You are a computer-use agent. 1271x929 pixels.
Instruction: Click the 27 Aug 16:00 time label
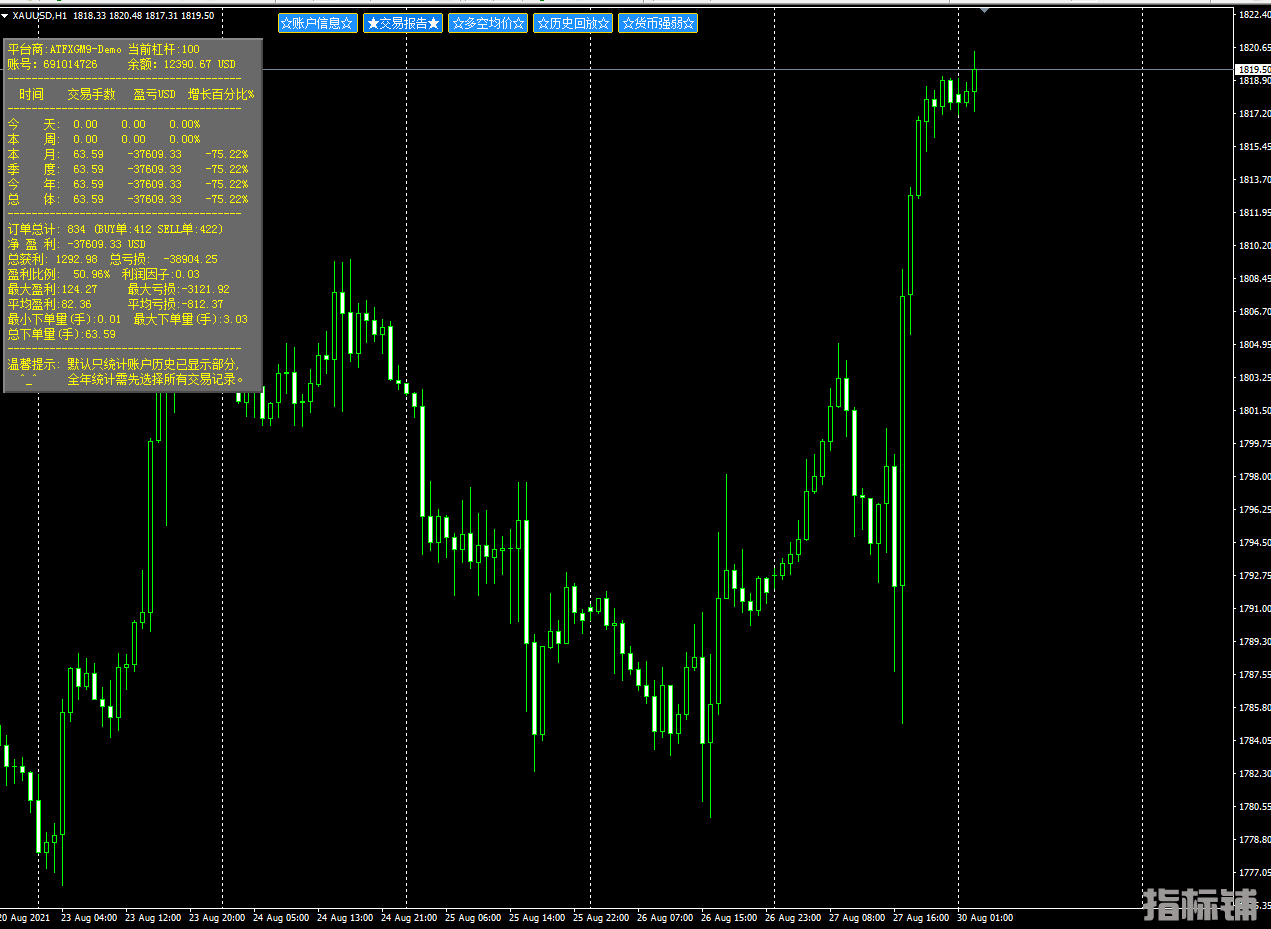point(923,917)
